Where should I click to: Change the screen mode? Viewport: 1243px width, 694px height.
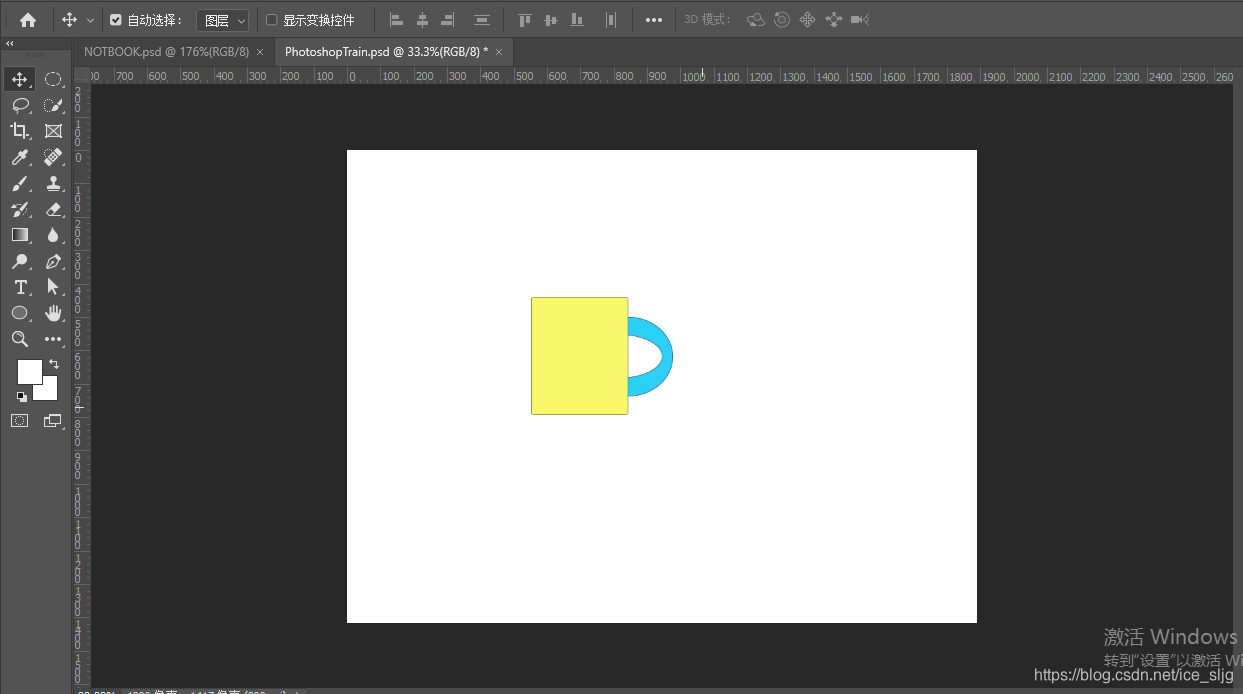(x=53, y=421)
